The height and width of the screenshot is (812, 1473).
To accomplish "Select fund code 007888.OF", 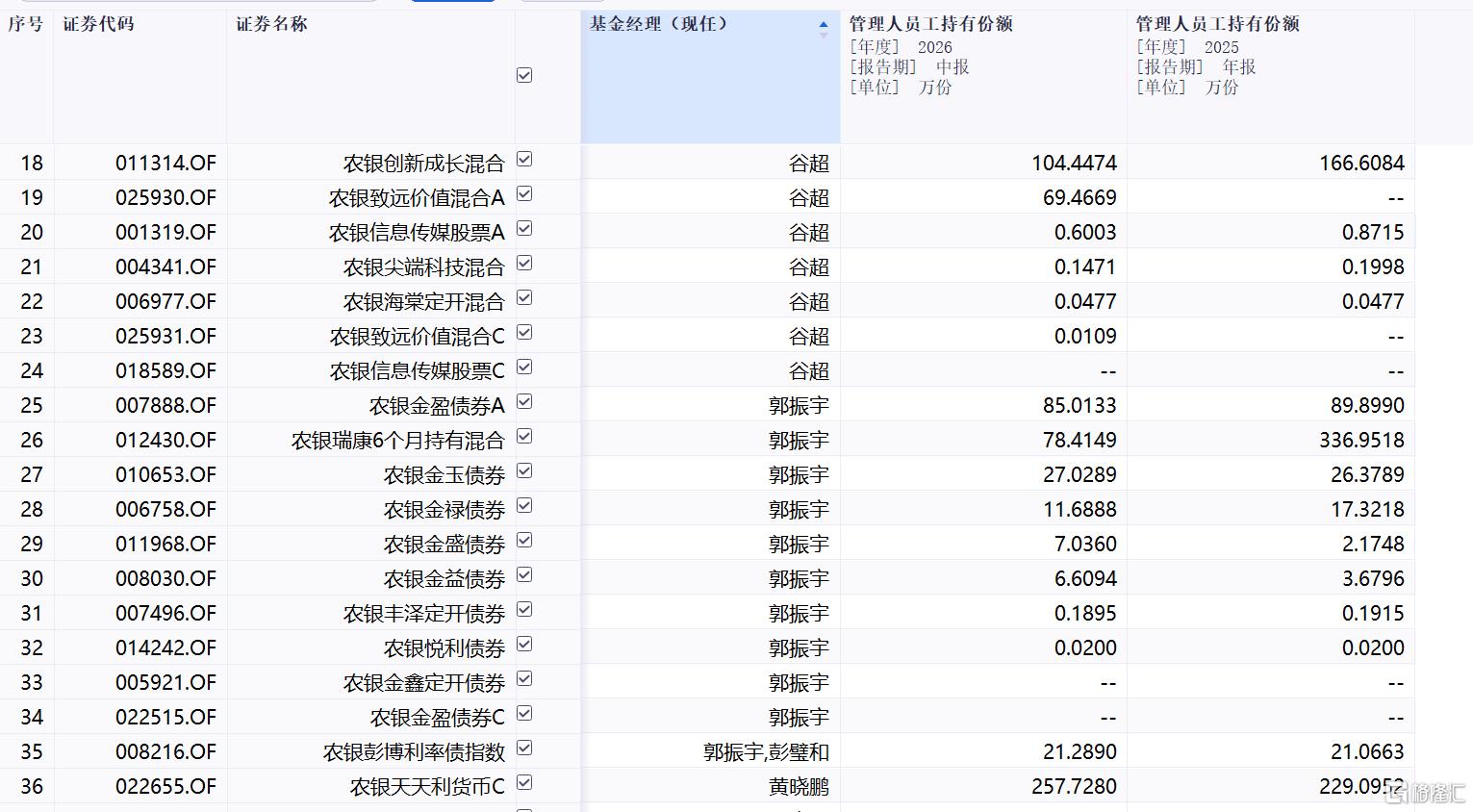I will point(165,406).
